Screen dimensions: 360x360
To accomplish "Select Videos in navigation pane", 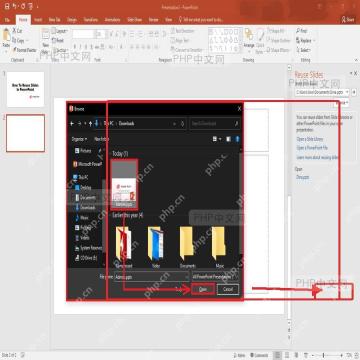I will click(82, 238).
